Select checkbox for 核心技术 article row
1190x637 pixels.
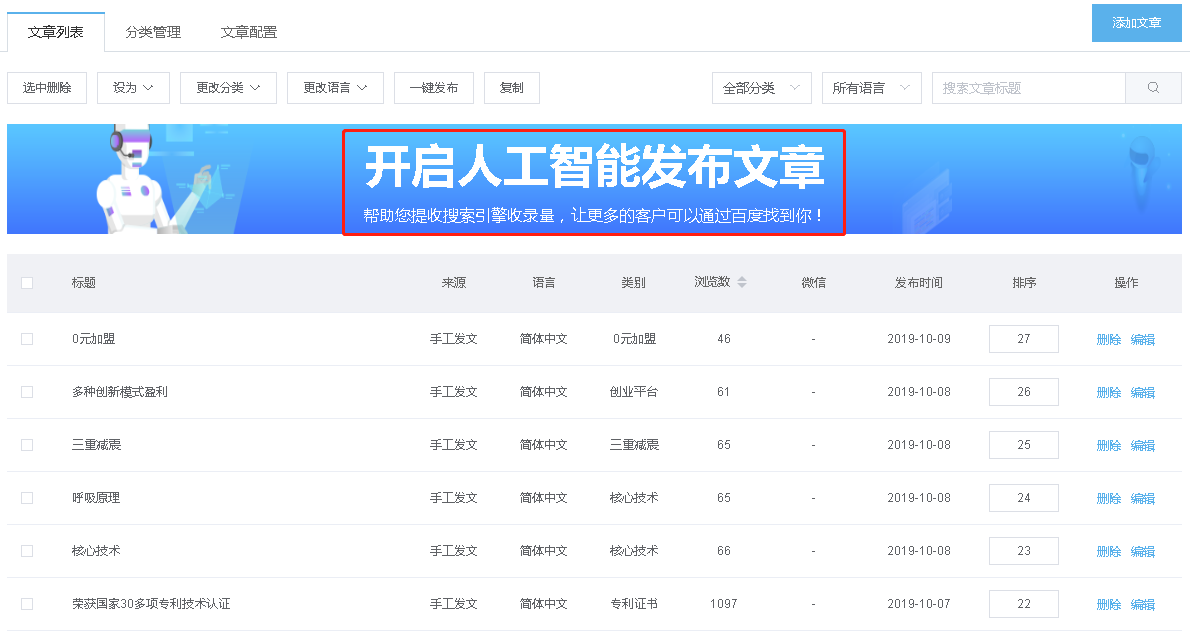27,551
